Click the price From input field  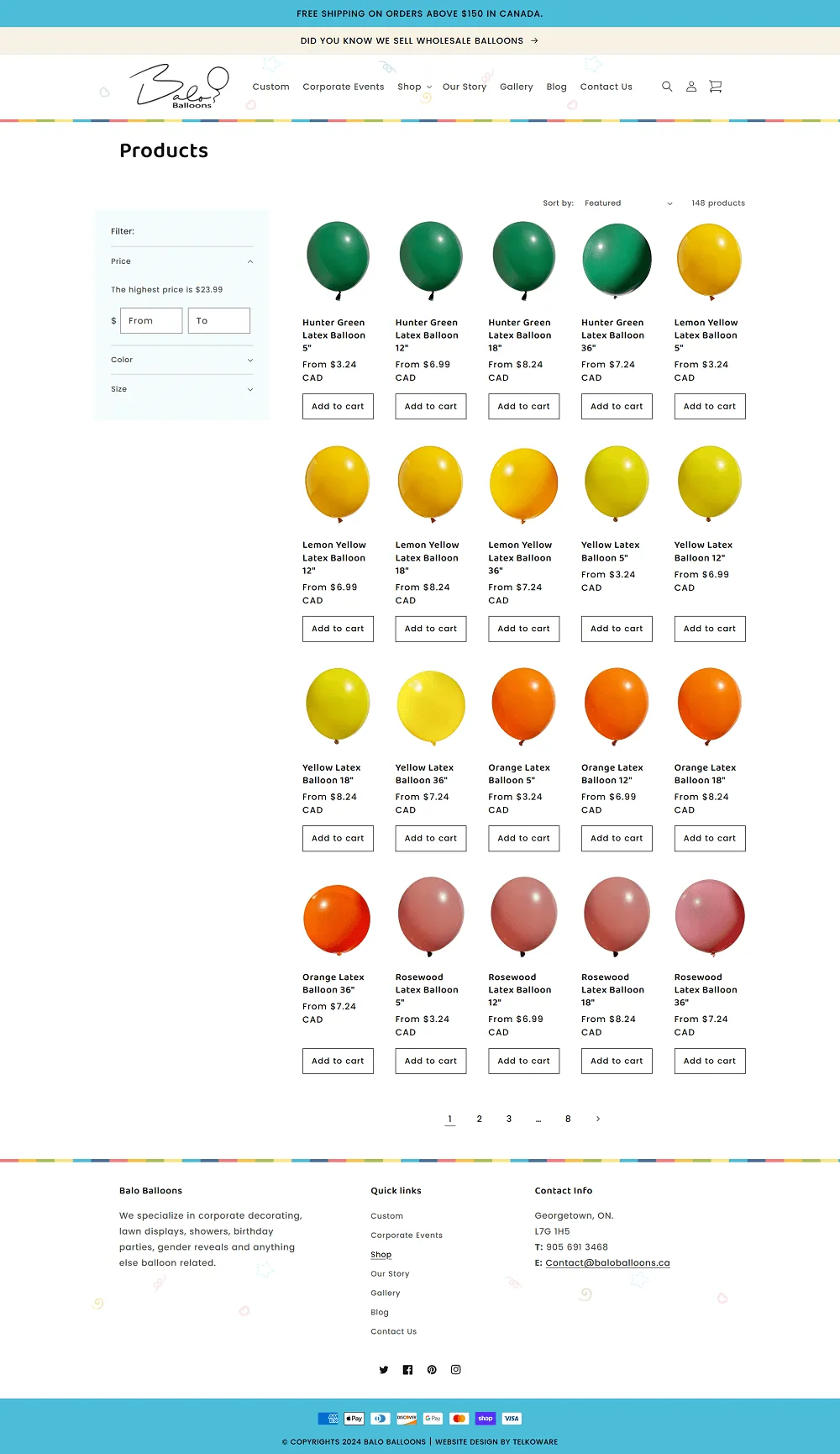coord(151,320)
